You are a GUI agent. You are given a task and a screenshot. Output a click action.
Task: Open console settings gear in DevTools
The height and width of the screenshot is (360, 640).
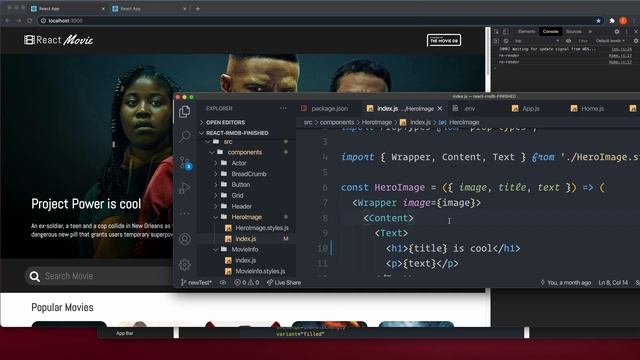[x=636, y=41]
